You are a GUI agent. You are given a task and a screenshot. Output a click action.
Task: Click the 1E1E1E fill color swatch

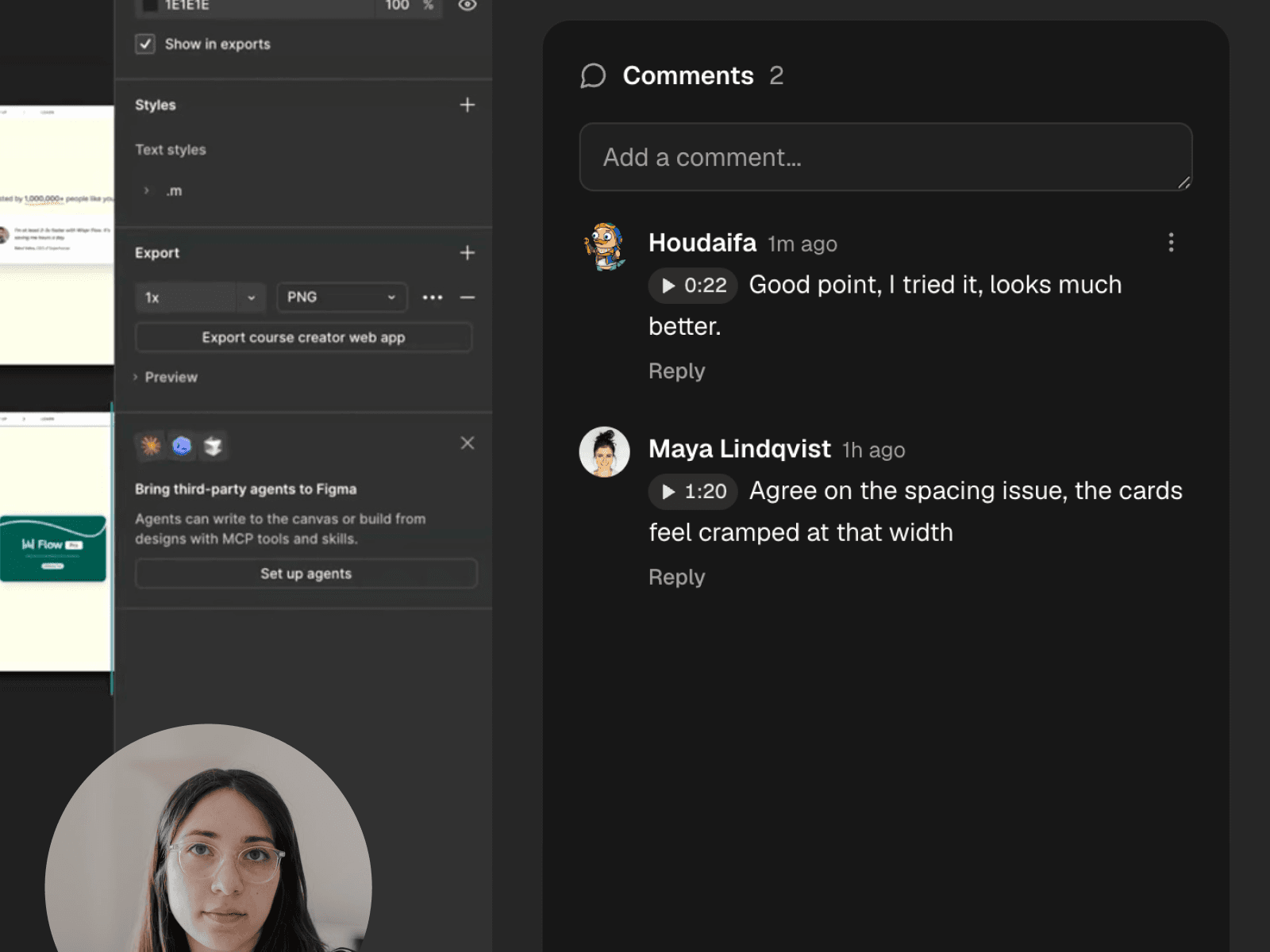pos(150,5)
